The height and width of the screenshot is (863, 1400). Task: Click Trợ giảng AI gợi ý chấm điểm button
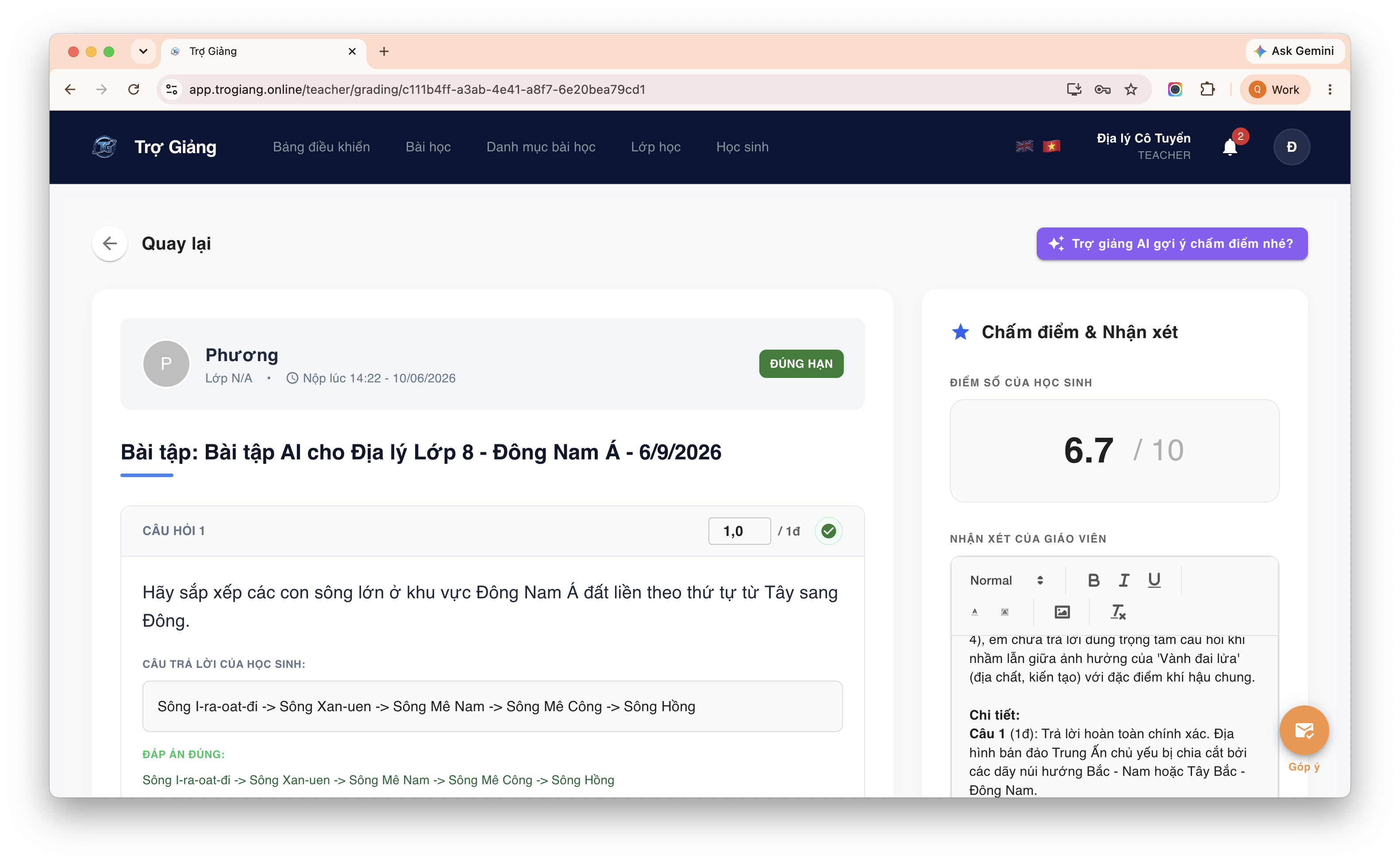(1172, 244)
